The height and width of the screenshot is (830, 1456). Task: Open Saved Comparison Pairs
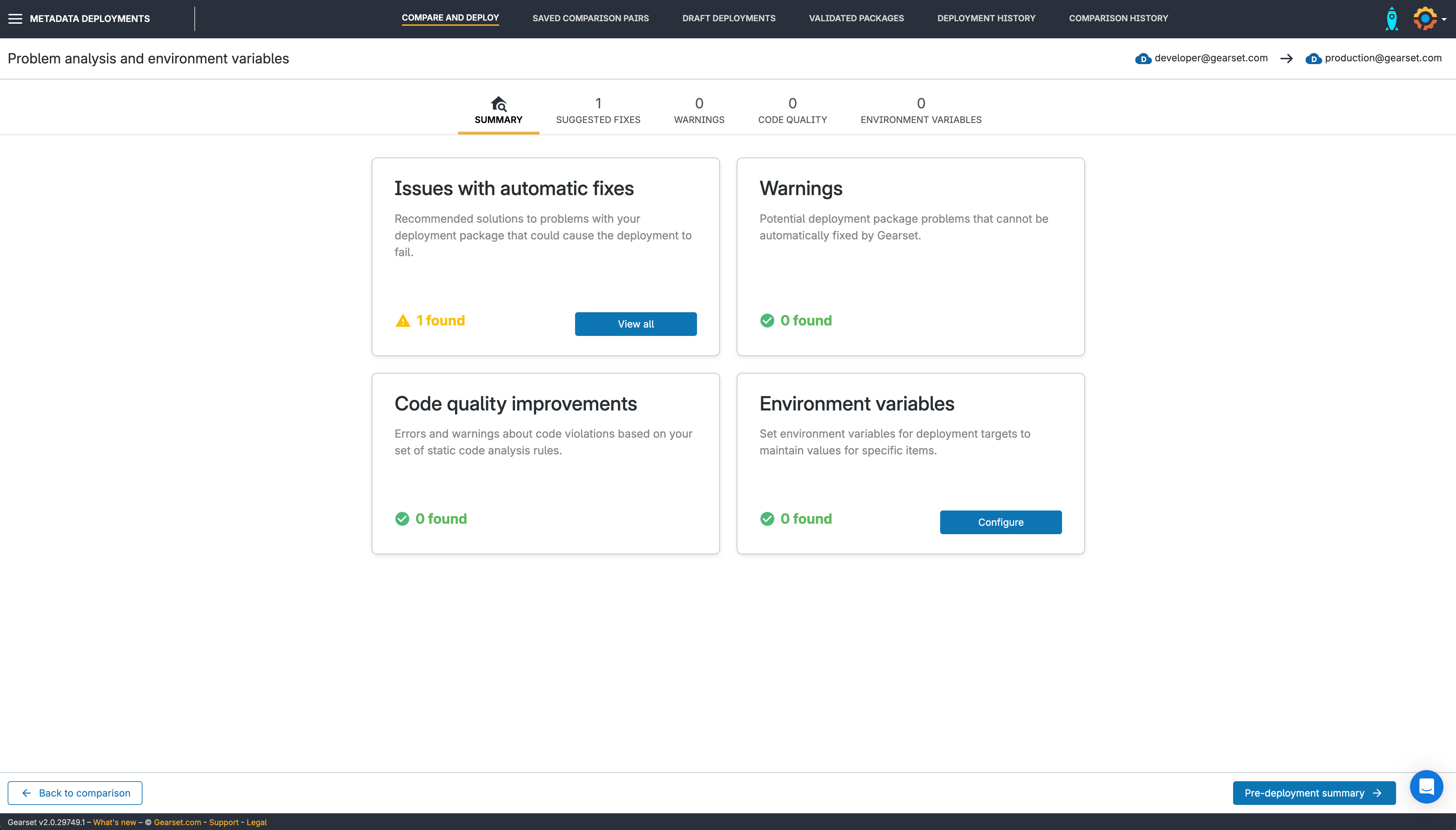(590, 18)
